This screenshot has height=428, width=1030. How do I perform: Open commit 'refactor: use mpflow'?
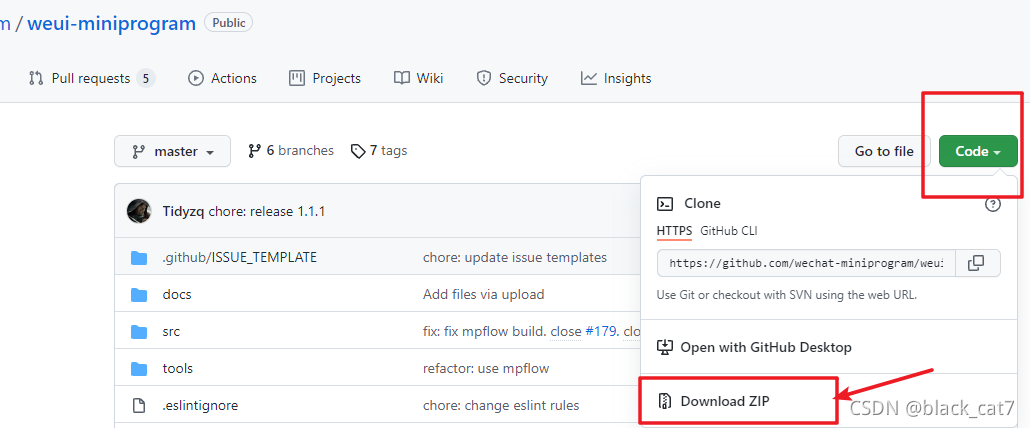tap(486, 368)
